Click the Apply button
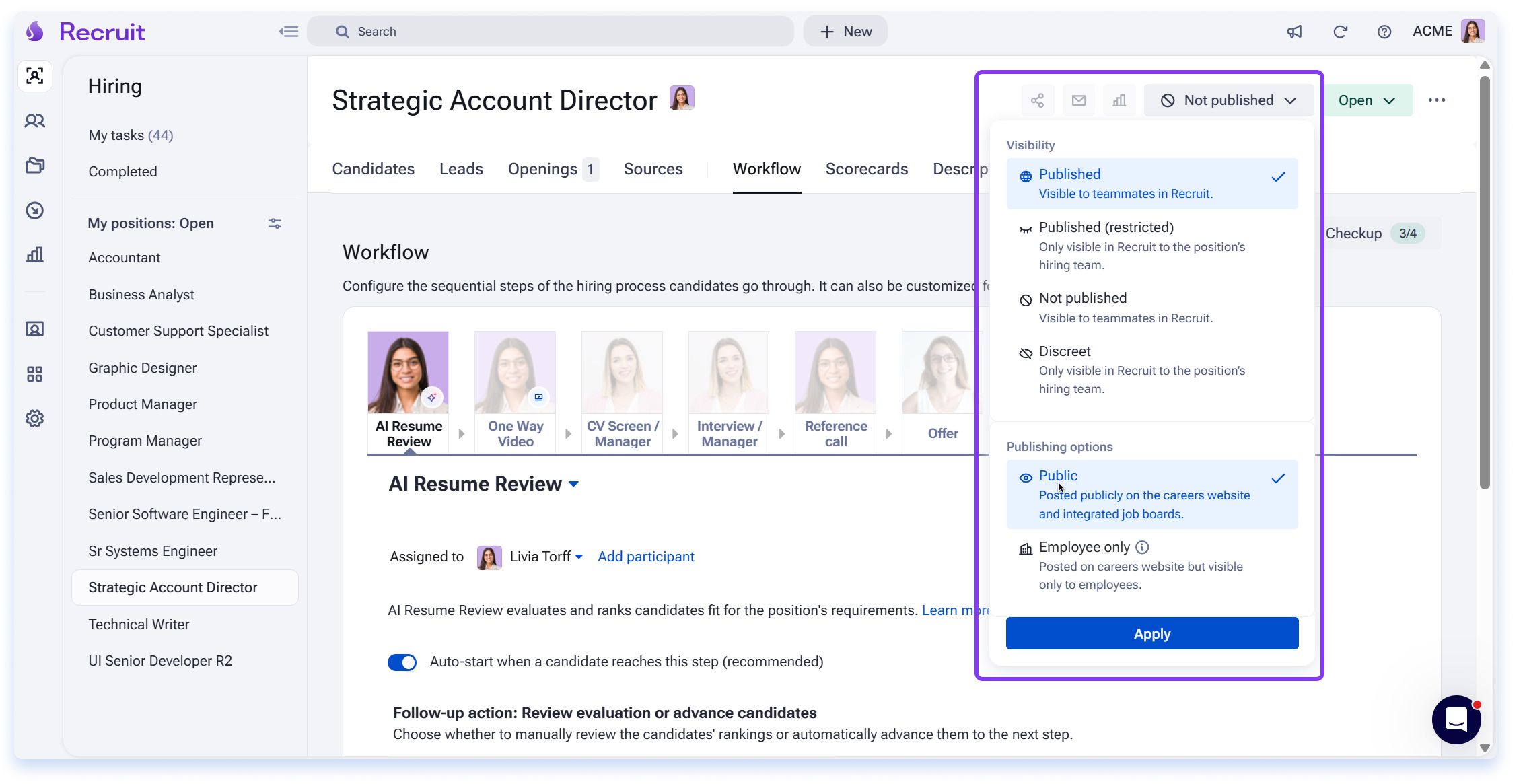 (1152, 634)
